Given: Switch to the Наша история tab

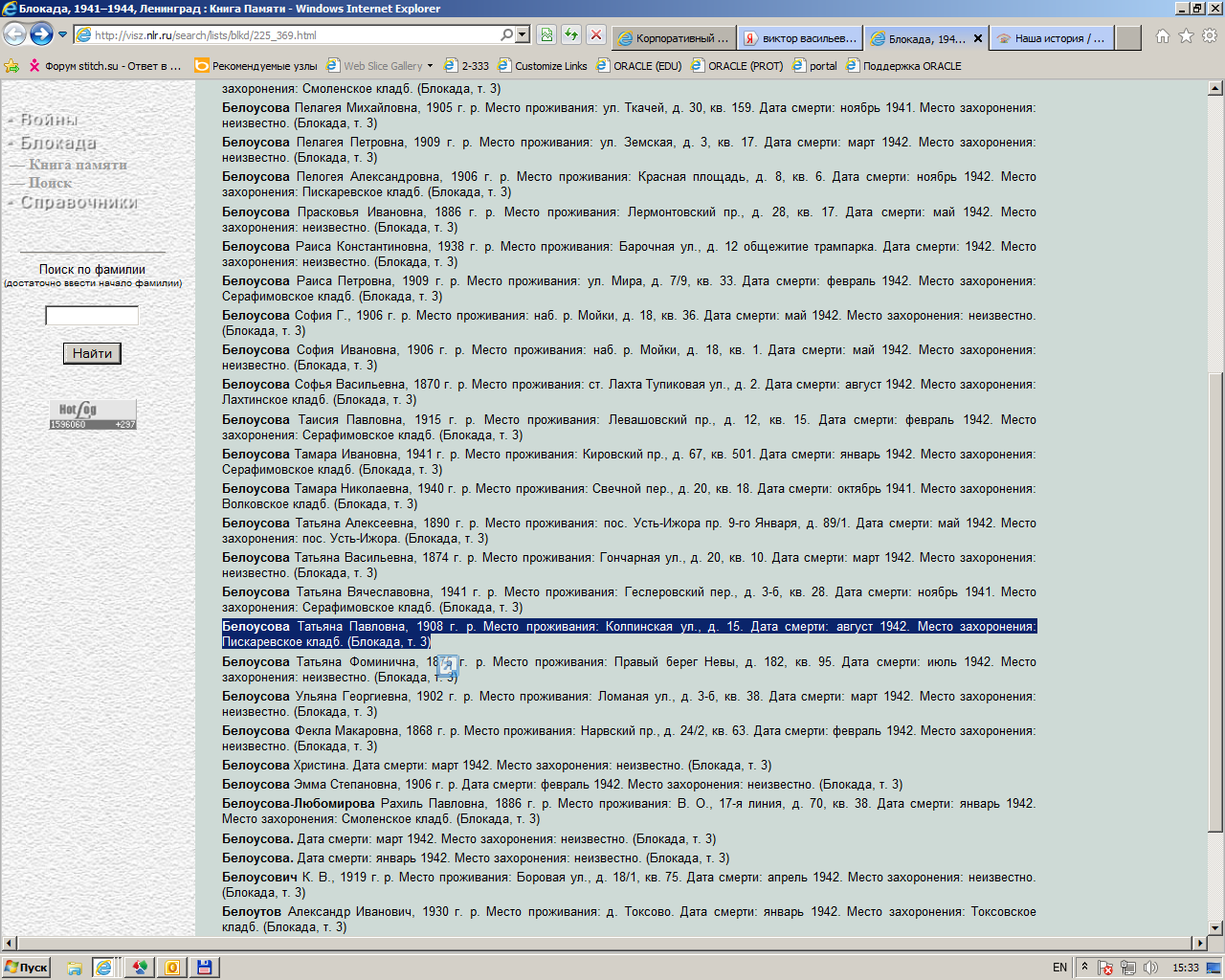Looking at the screenshot, I should (1051, 38).
